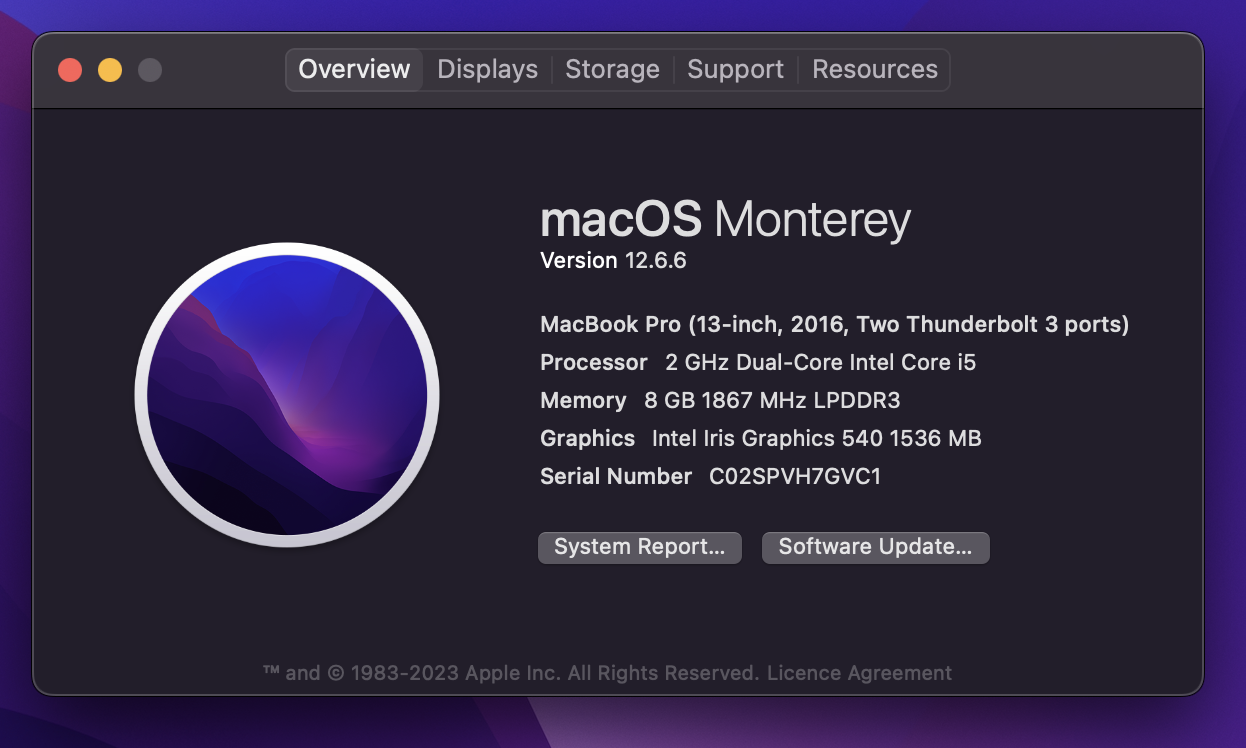Select processor value 2 GHz Dual-Core Intel Core i5
The width and height of the screenshot is (1246, 748).
point(820,362)
